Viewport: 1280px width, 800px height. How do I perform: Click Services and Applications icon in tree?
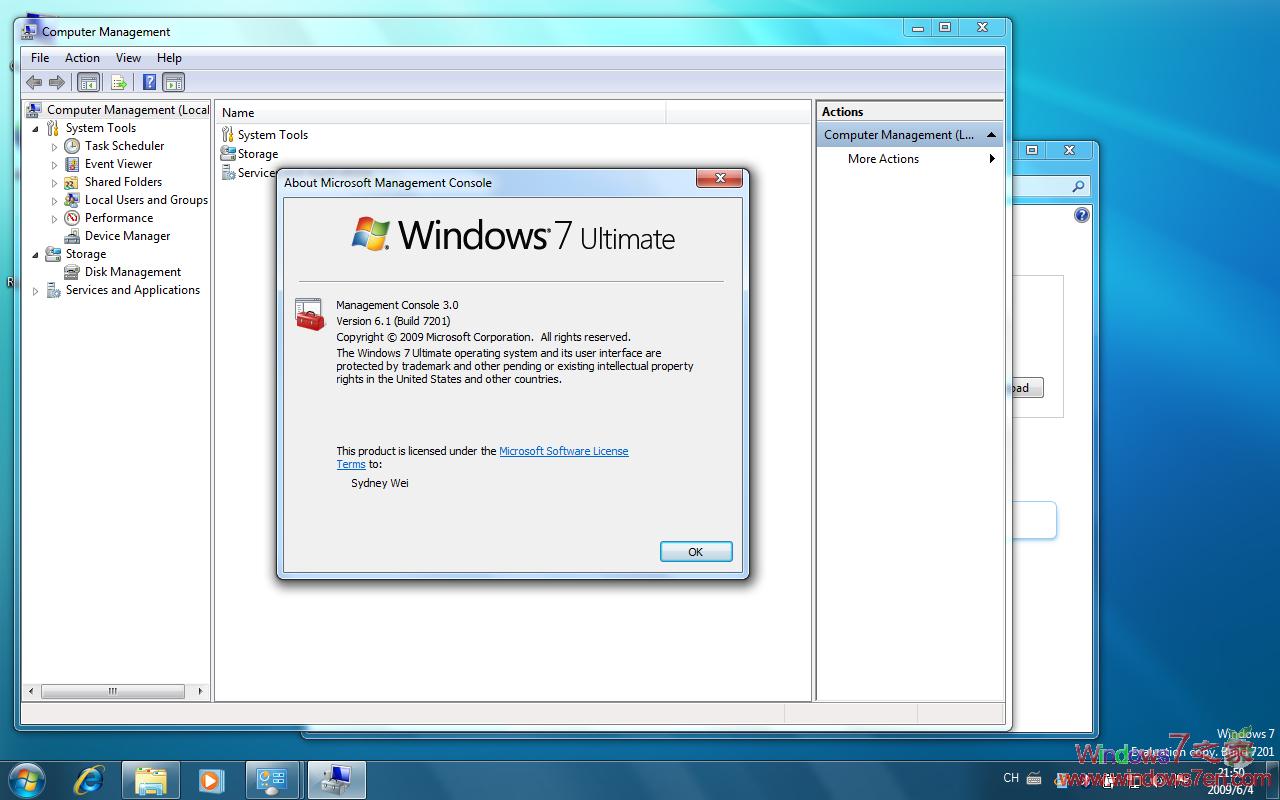coord(53,290)
